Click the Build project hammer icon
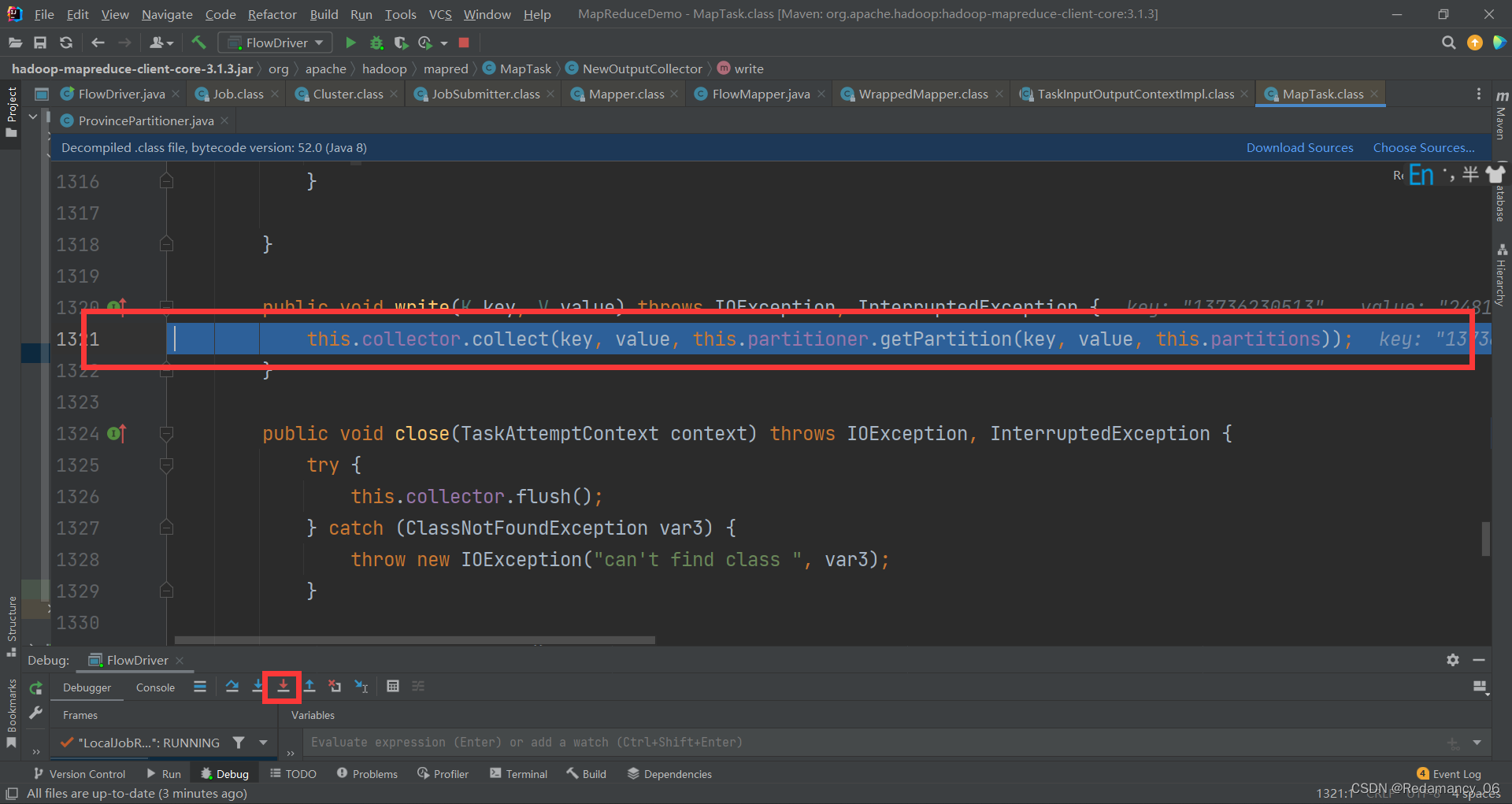The height and width of the screenshot is (804, 1512). point(198,43)
